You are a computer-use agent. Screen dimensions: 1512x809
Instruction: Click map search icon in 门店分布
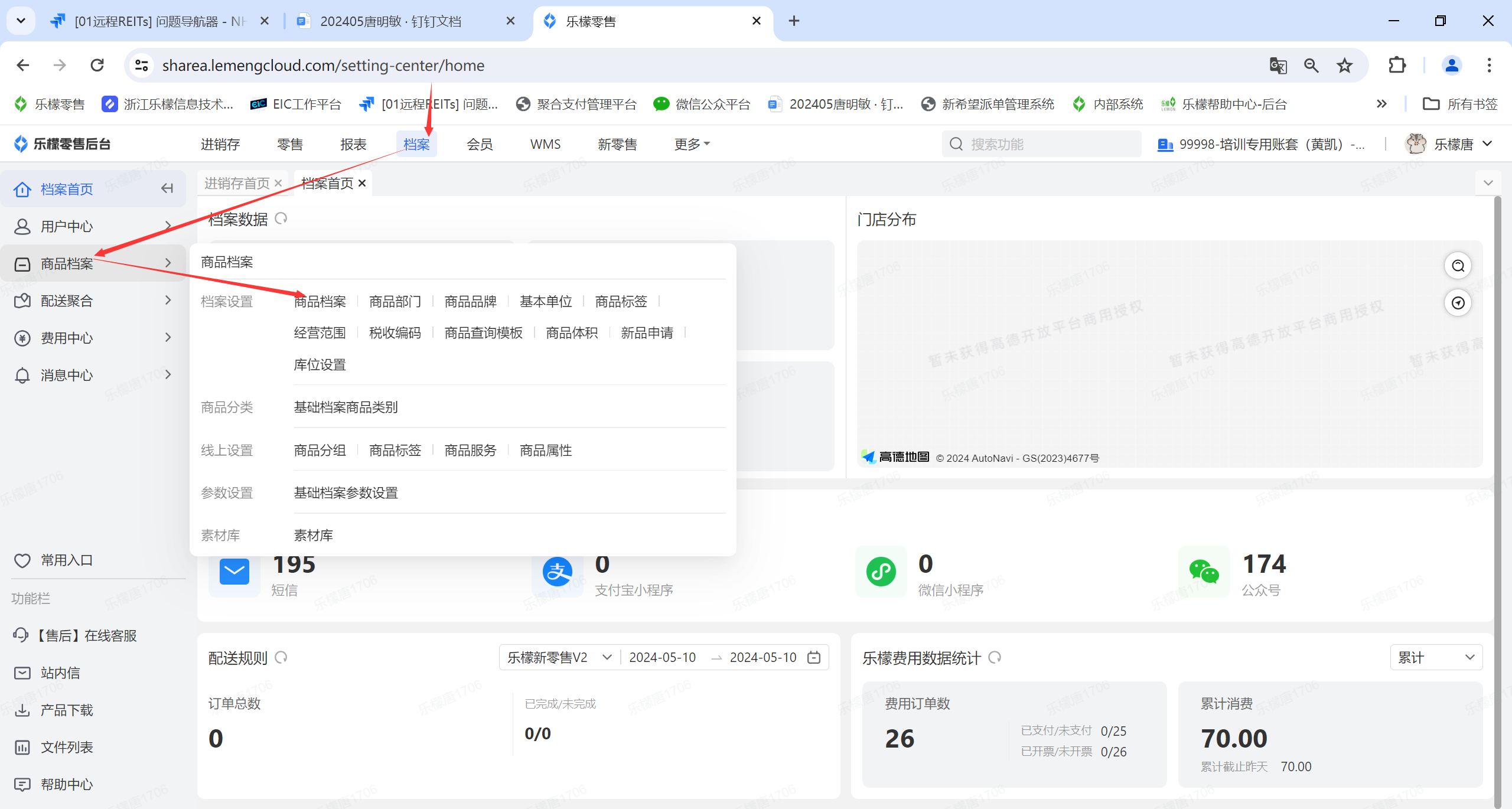(1458, 266)
